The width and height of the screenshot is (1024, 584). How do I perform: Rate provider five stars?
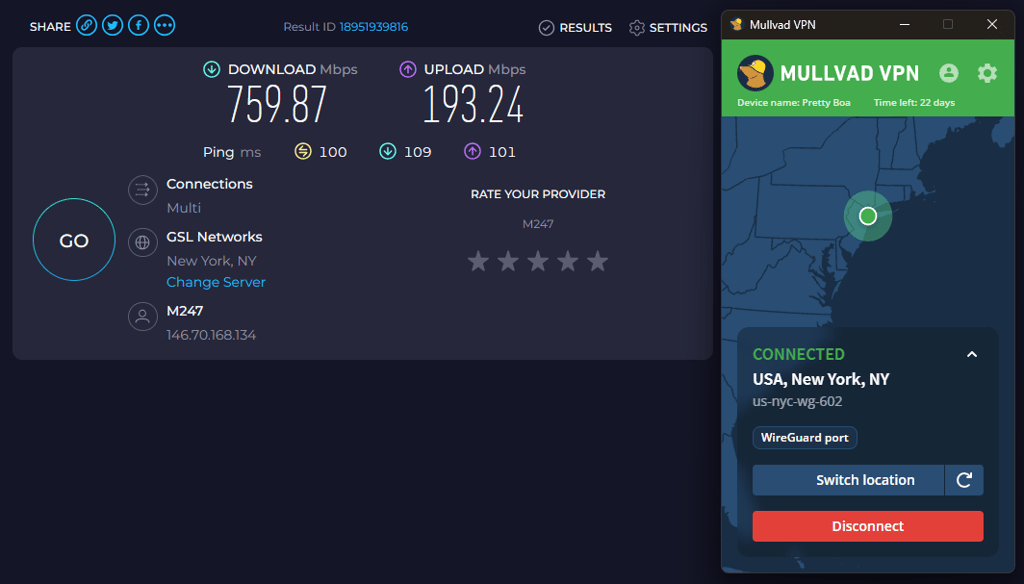point(598,261)
